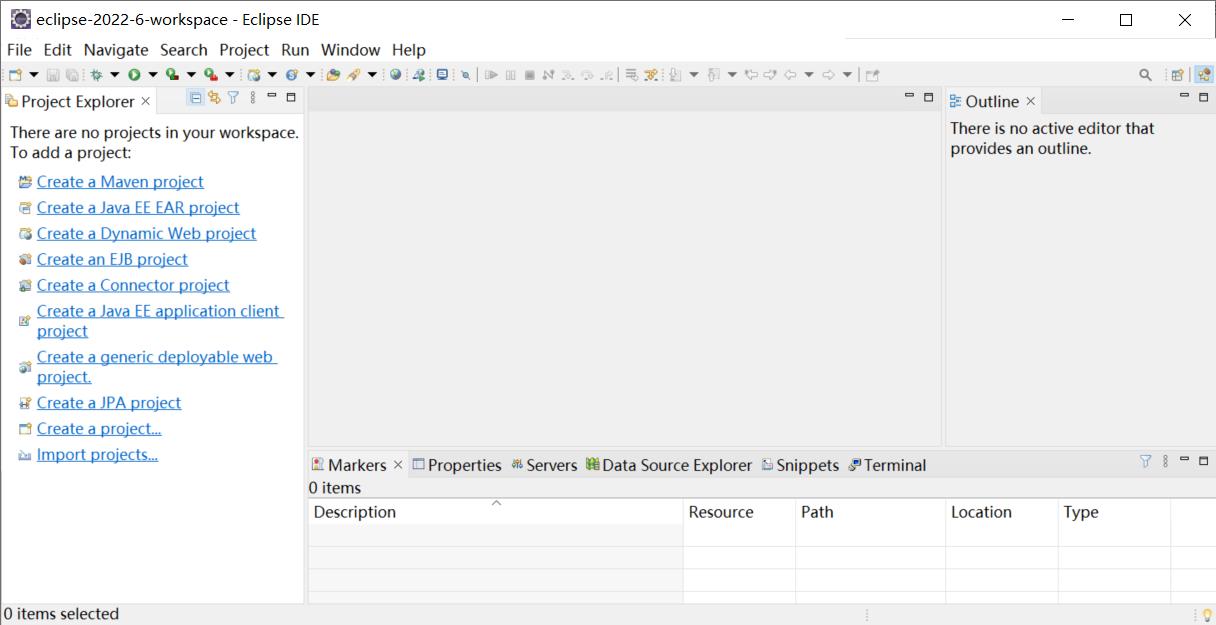Open the External Tools dropdown arrow
1216x625 pixels.
(229, 74)
